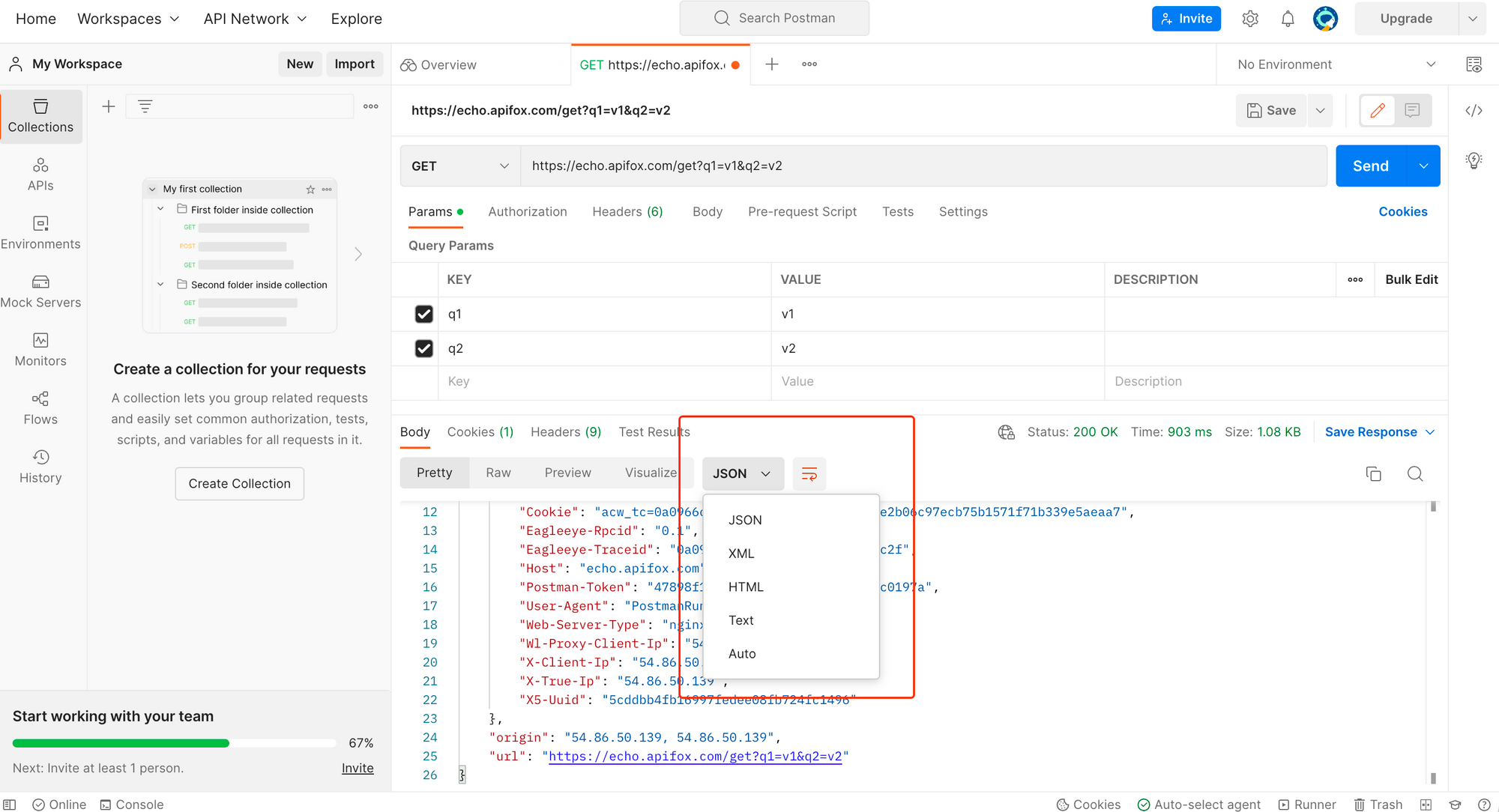This screenshot has width=1499, height=812.
Task: Toggle line wrapping in the response viewer
Action: click(809, 473)
